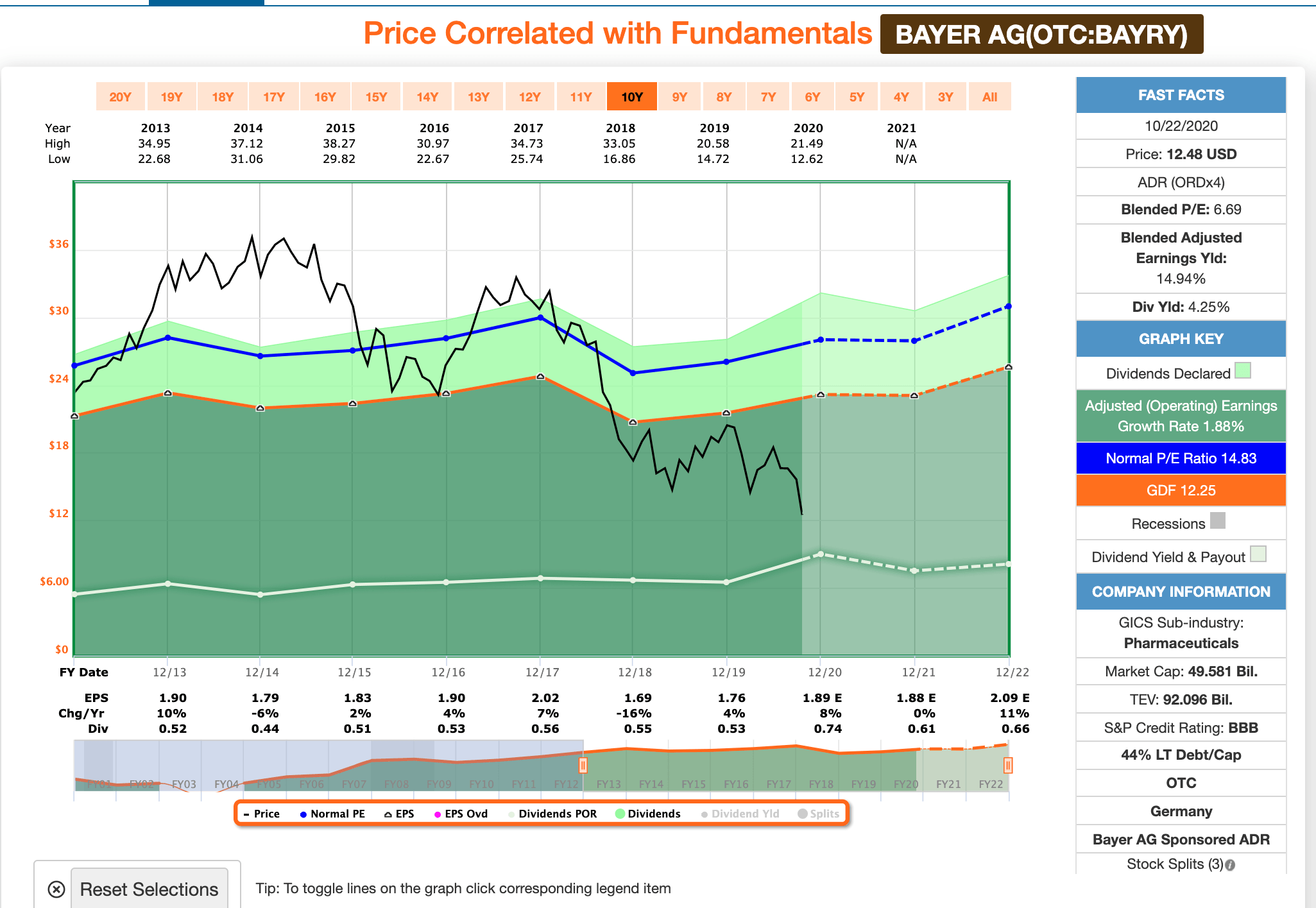Click the EPS triangle icon in the legend

pyautogui.click(x=388, y=814)
